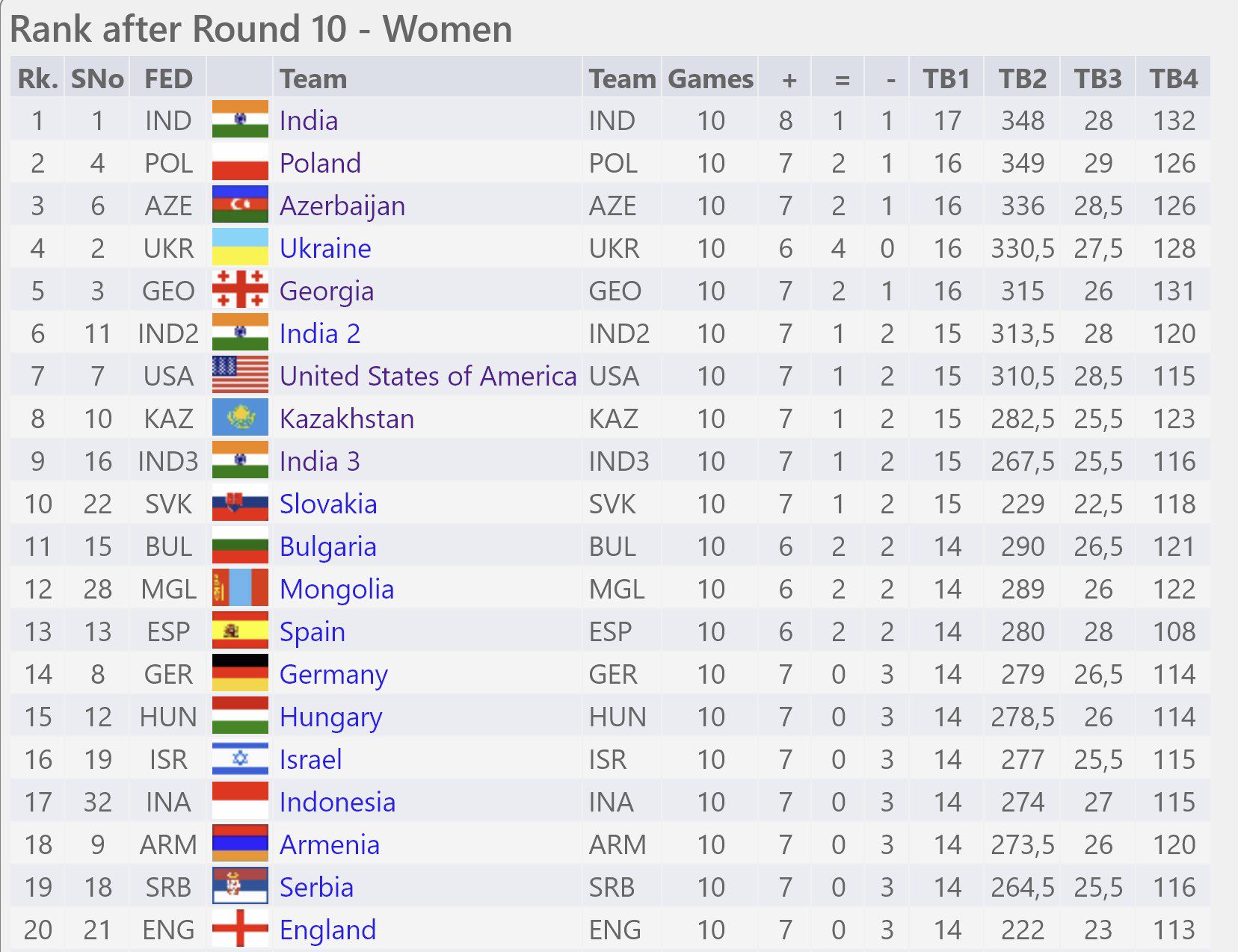Click the Azerbaijan flag icon
Image resolution: width=1238 pixels, height=952 pixels.
[x=240, y=205]
